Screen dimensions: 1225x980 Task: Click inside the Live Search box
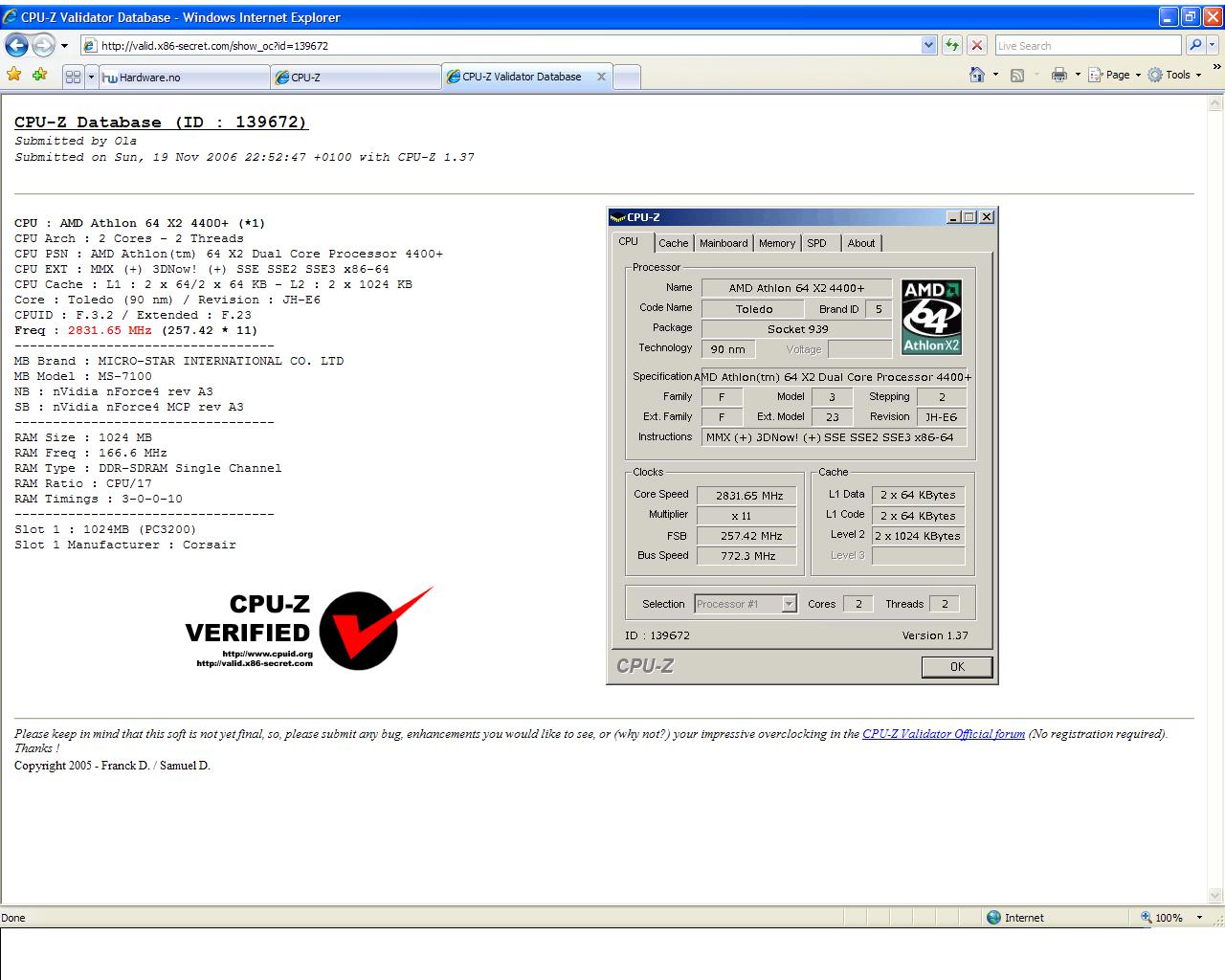pos(1087,45)
